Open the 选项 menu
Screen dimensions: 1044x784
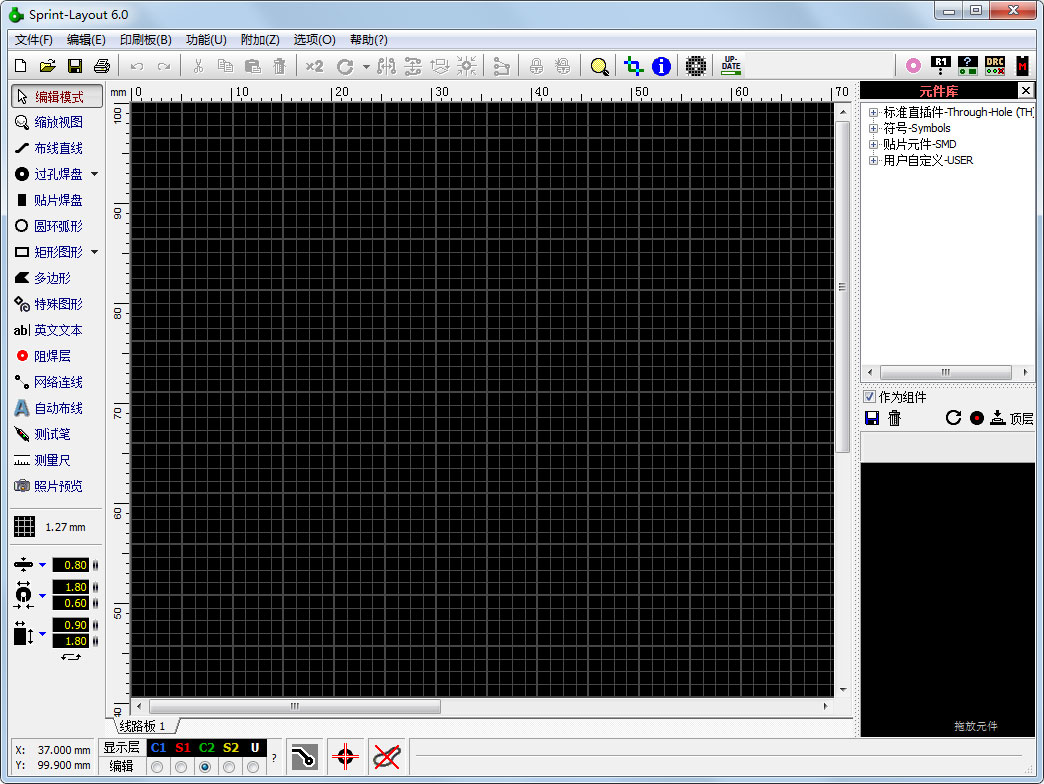pyautogui.click(x=314, y=40)
